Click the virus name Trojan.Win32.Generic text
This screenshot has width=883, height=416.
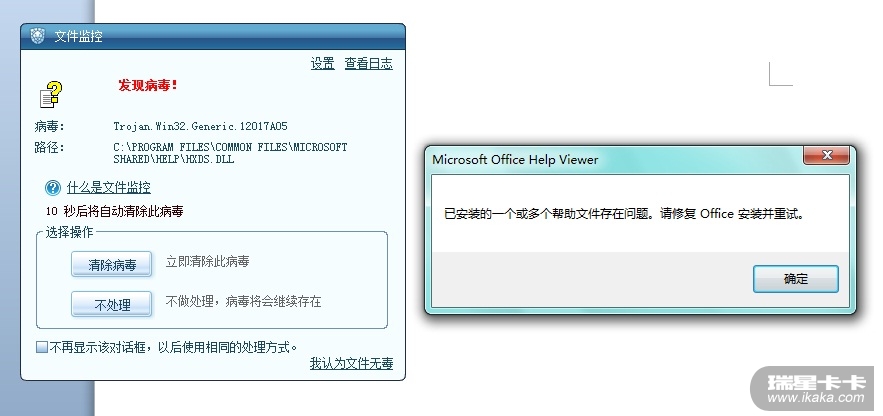pos(201,127)
